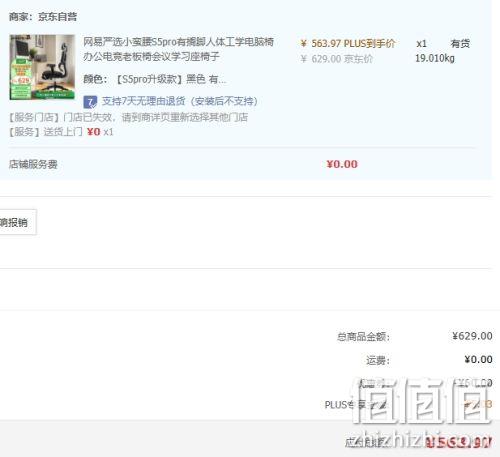Click the 服务门店 store expired notice
Viewport: 500px width, 457px height.
pos(128,117)
